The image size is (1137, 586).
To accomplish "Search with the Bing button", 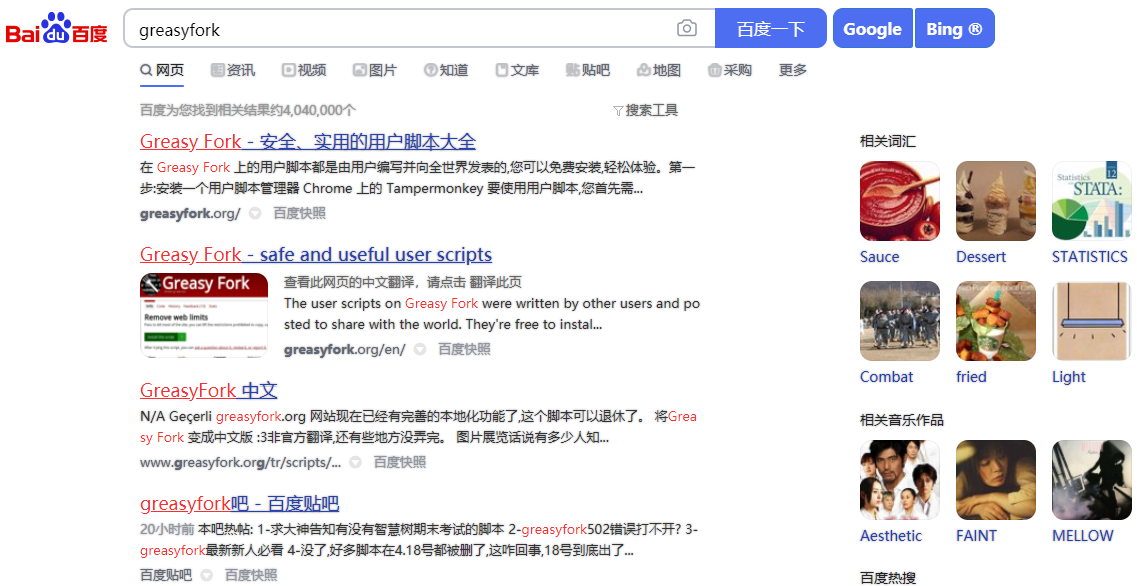I will (x=954, y=28).
